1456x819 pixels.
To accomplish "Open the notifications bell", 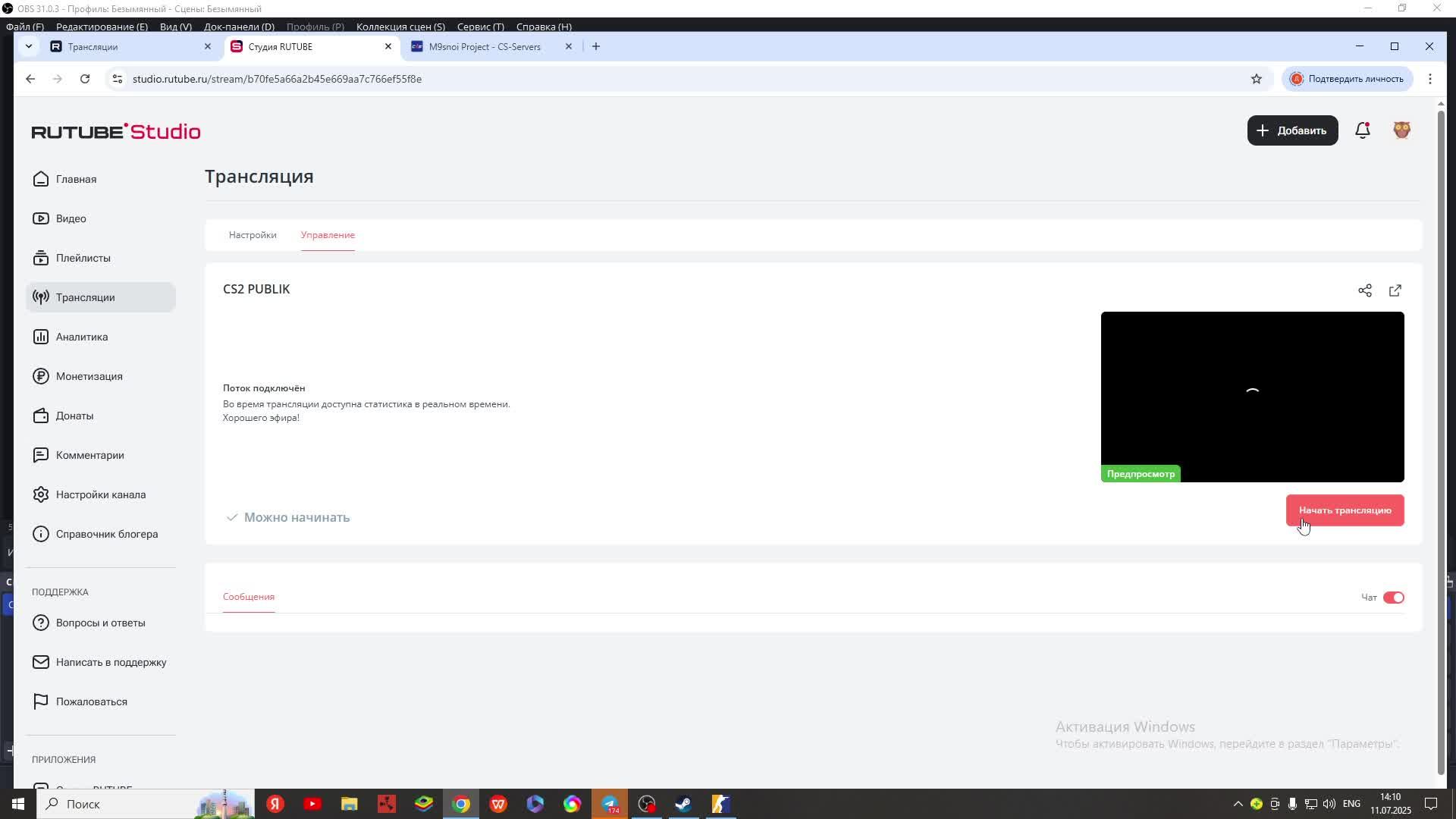I will [1363, 130].
